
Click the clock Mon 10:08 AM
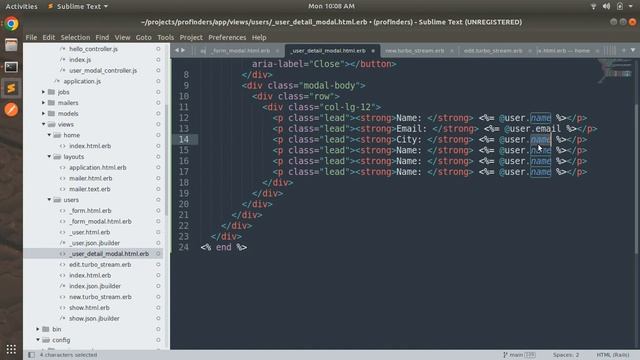tap(331, 6)
